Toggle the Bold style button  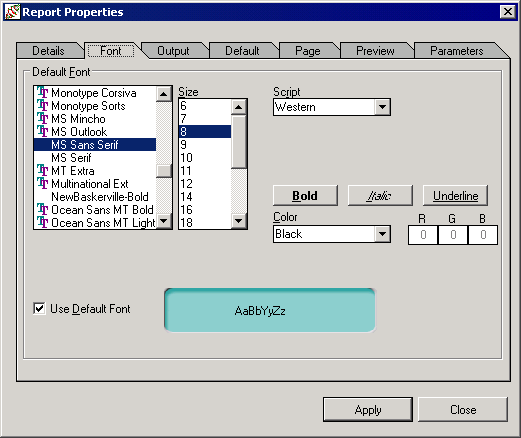305,196
